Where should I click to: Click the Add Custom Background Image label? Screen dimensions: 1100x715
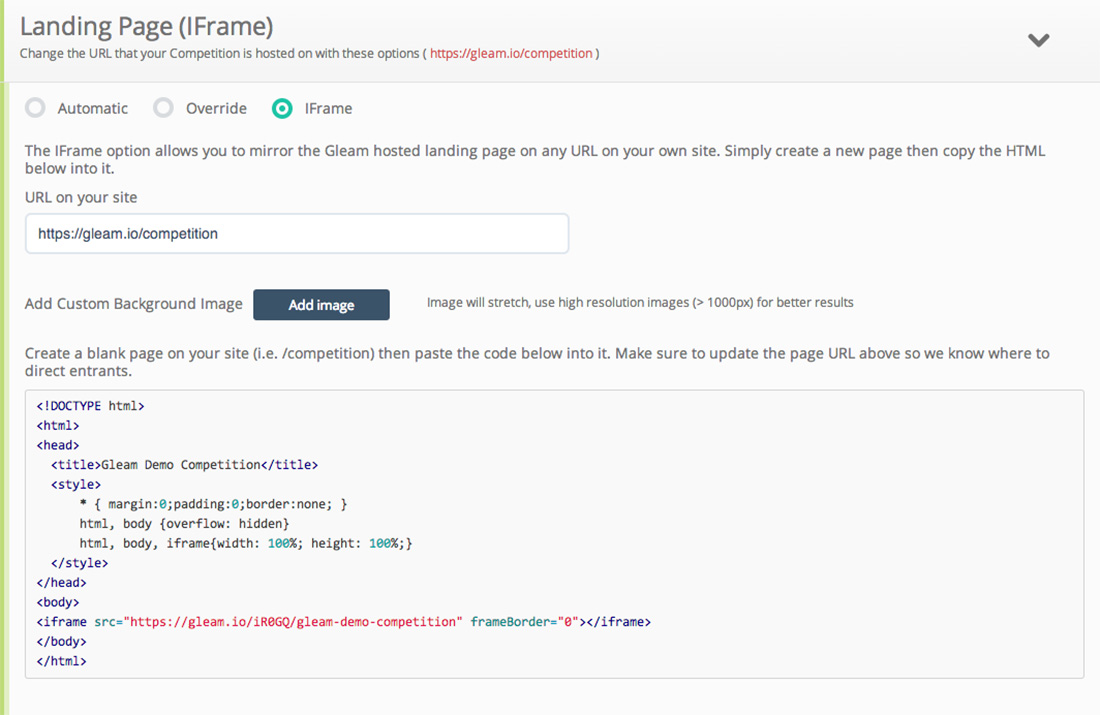(x=134, y=304)
